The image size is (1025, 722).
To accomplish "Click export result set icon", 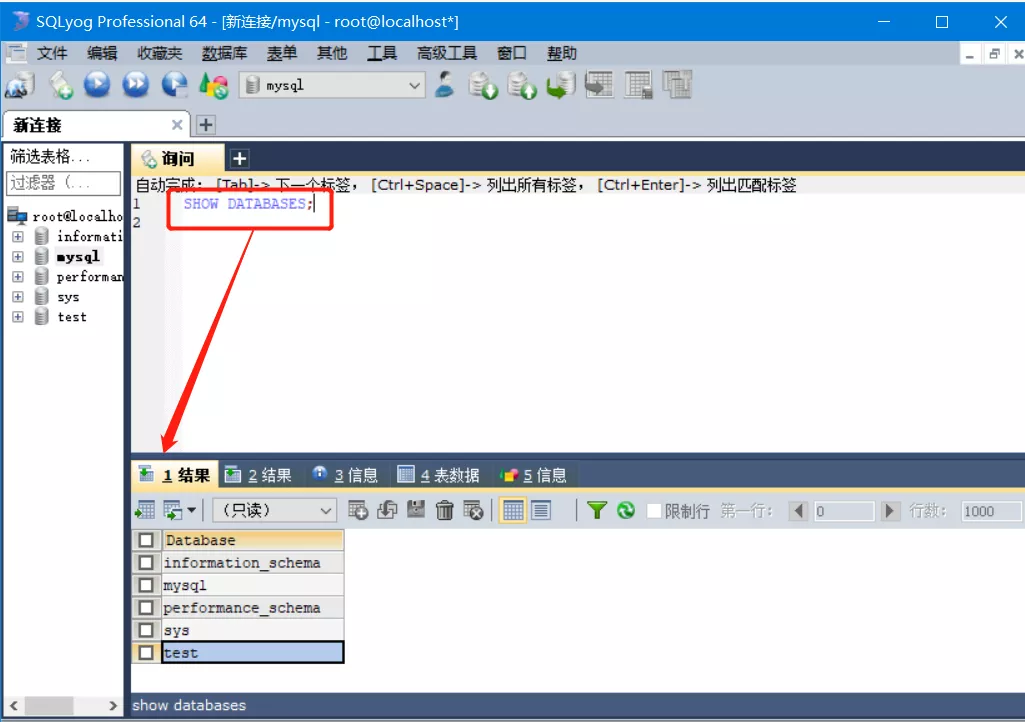I will (x=144, y=510).
